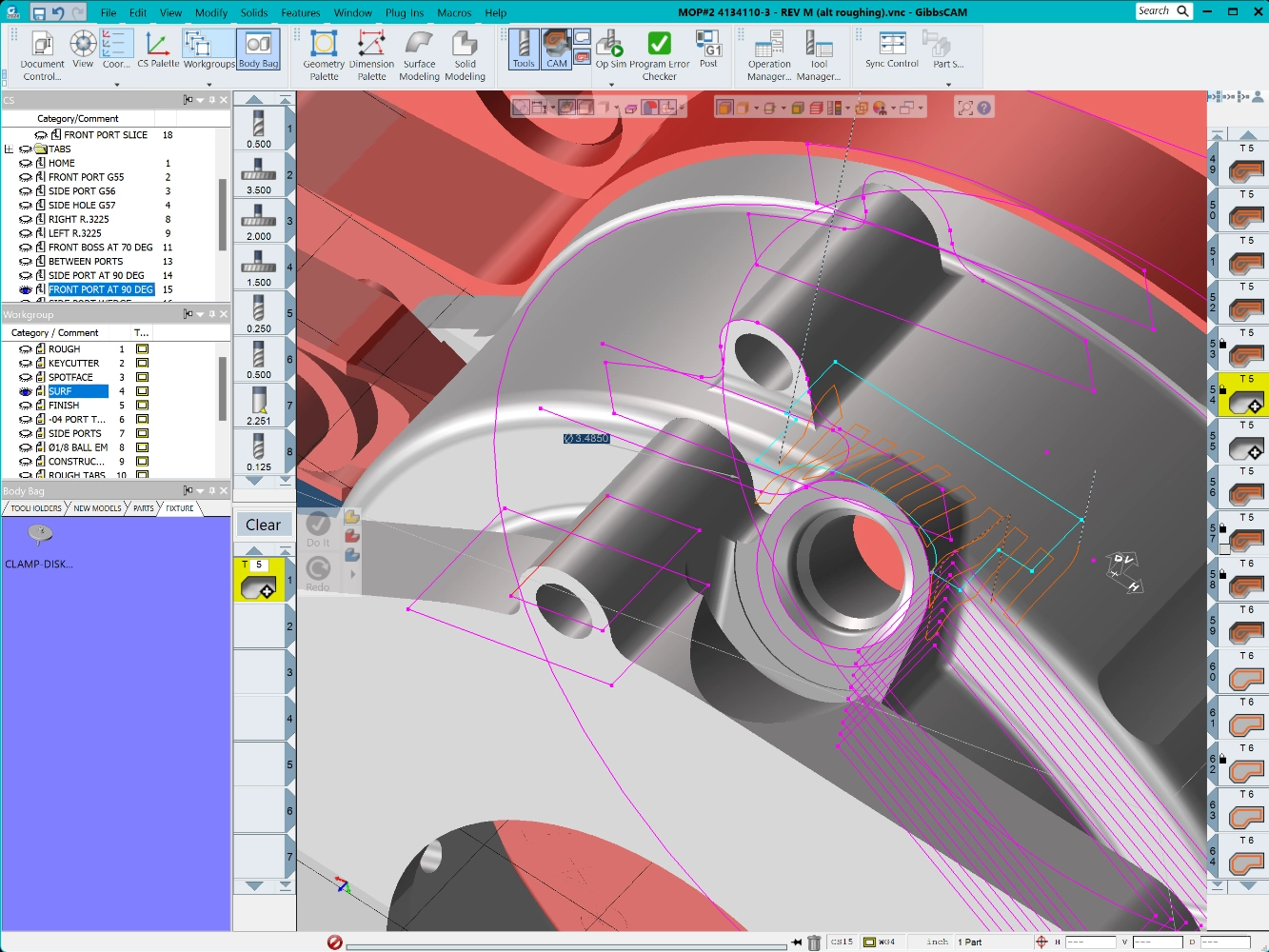Open the Dimension Palette tool
Viewport: 1269px width, 952px height.
371,55
